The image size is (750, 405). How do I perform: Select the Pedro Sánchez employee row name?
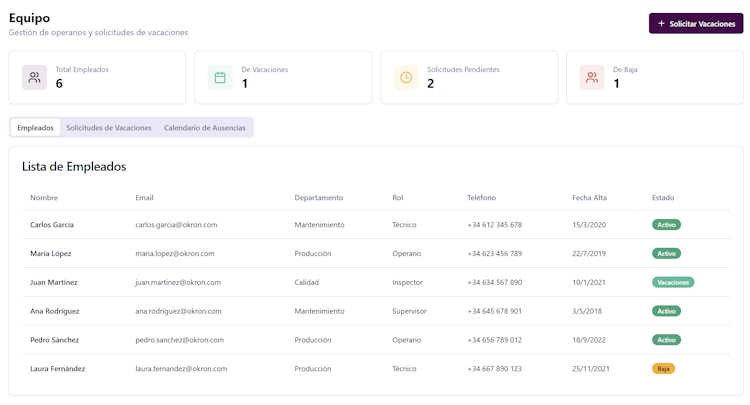click(x=54, y=340)
